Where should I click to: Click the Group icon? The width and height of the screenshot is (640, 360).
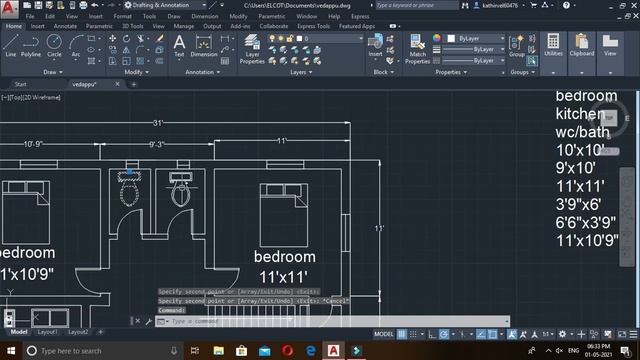517,45
